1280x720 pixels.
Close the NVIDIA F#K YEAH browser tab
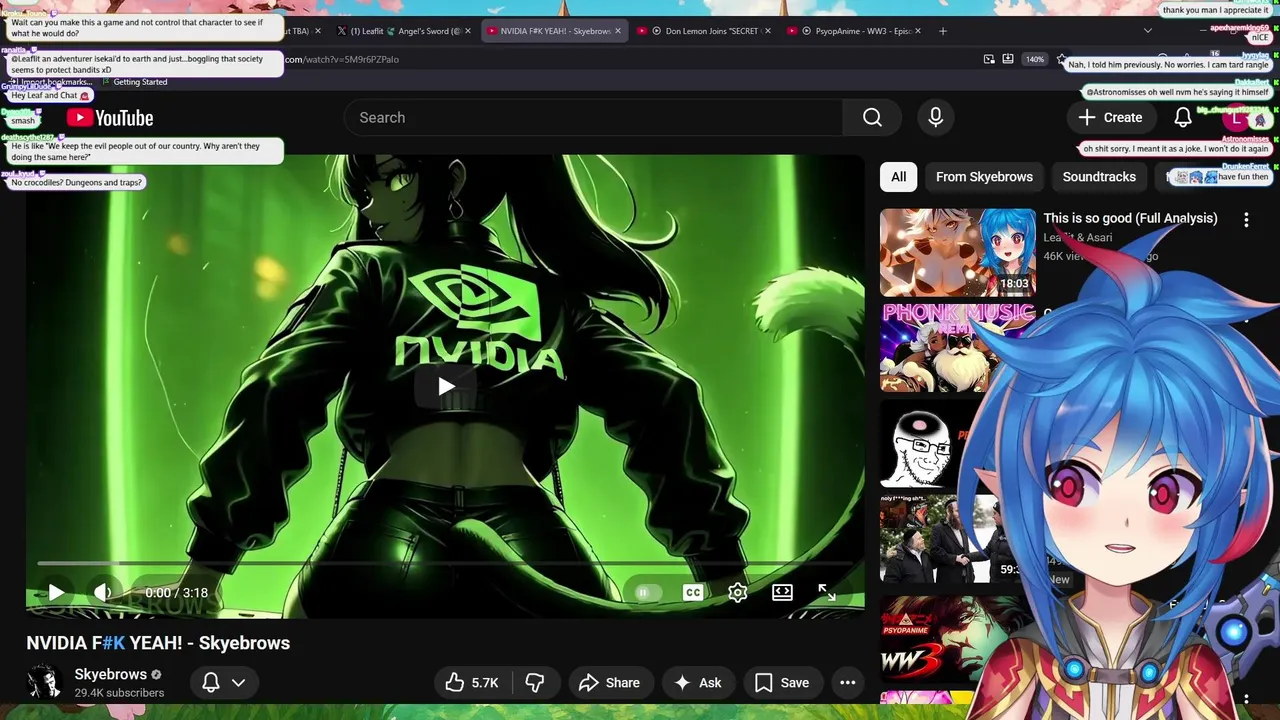point(617,31)
